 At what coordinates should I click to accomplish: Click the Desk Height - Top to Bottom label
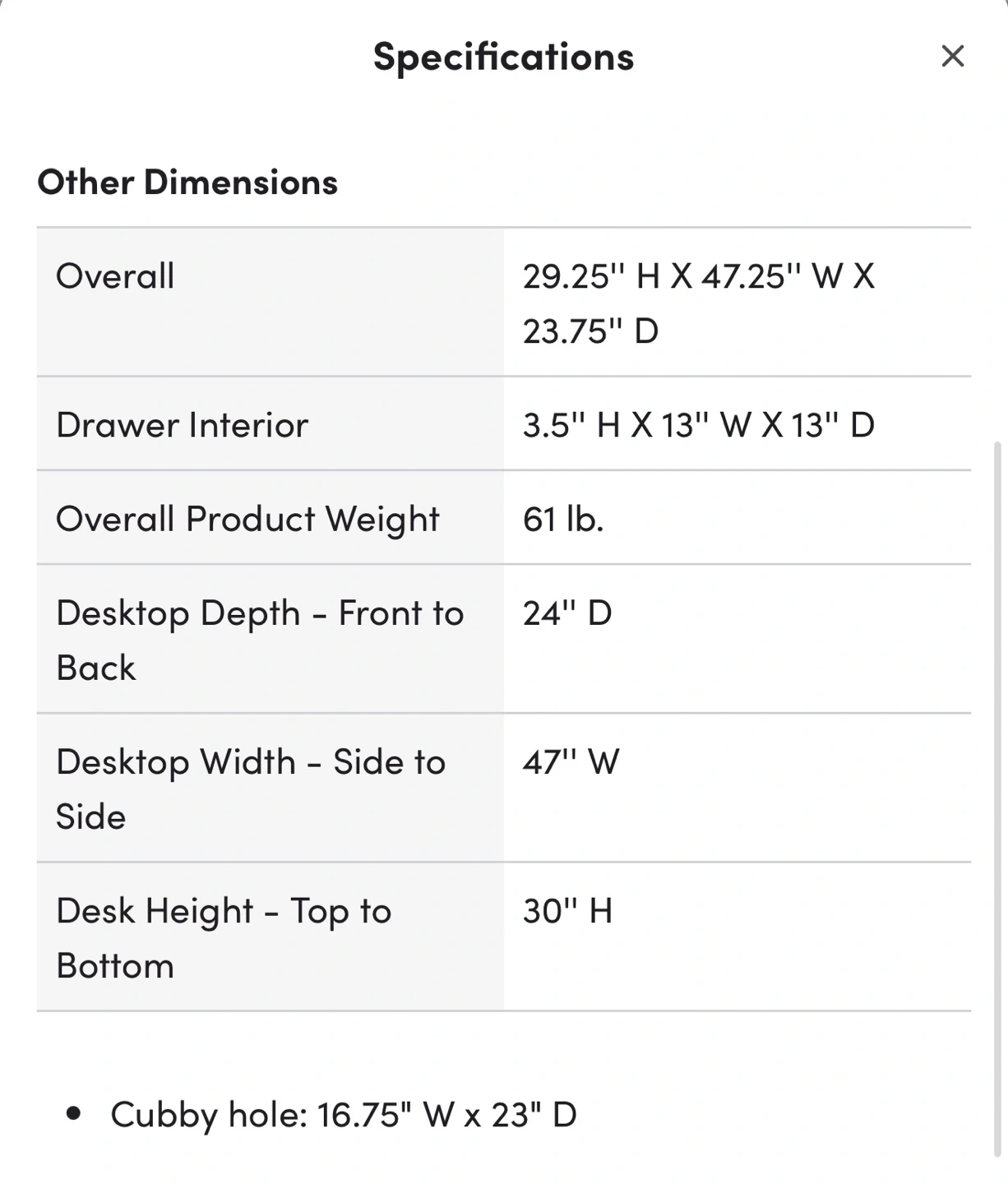point(224,912)
